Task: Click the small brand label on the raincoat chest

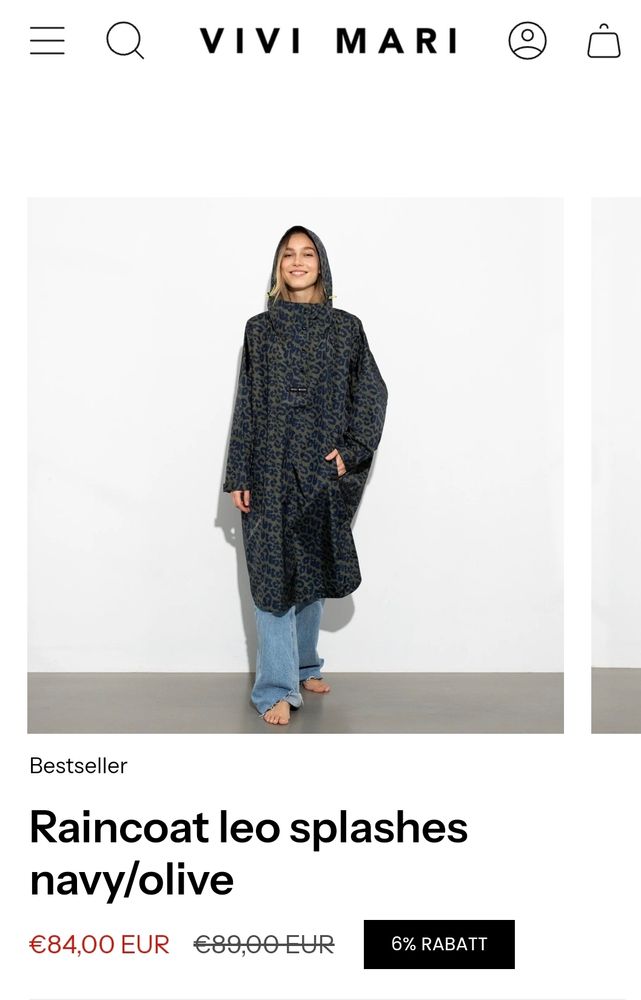Action: (x=298, y=389)
